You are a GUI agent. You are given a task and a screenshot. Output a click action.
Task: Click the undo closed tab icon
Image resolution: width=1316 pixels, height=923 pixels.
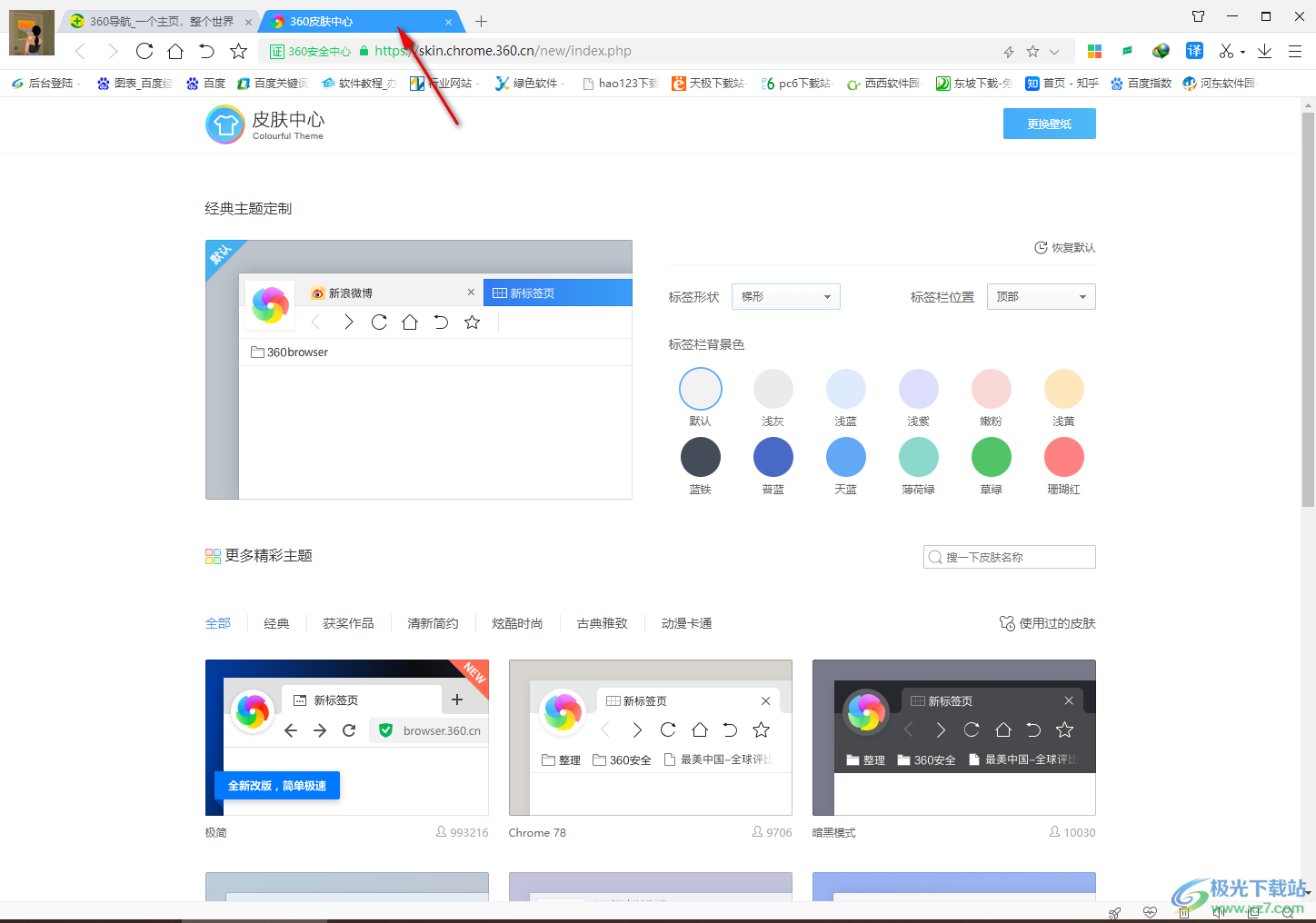tap(207, 51)
